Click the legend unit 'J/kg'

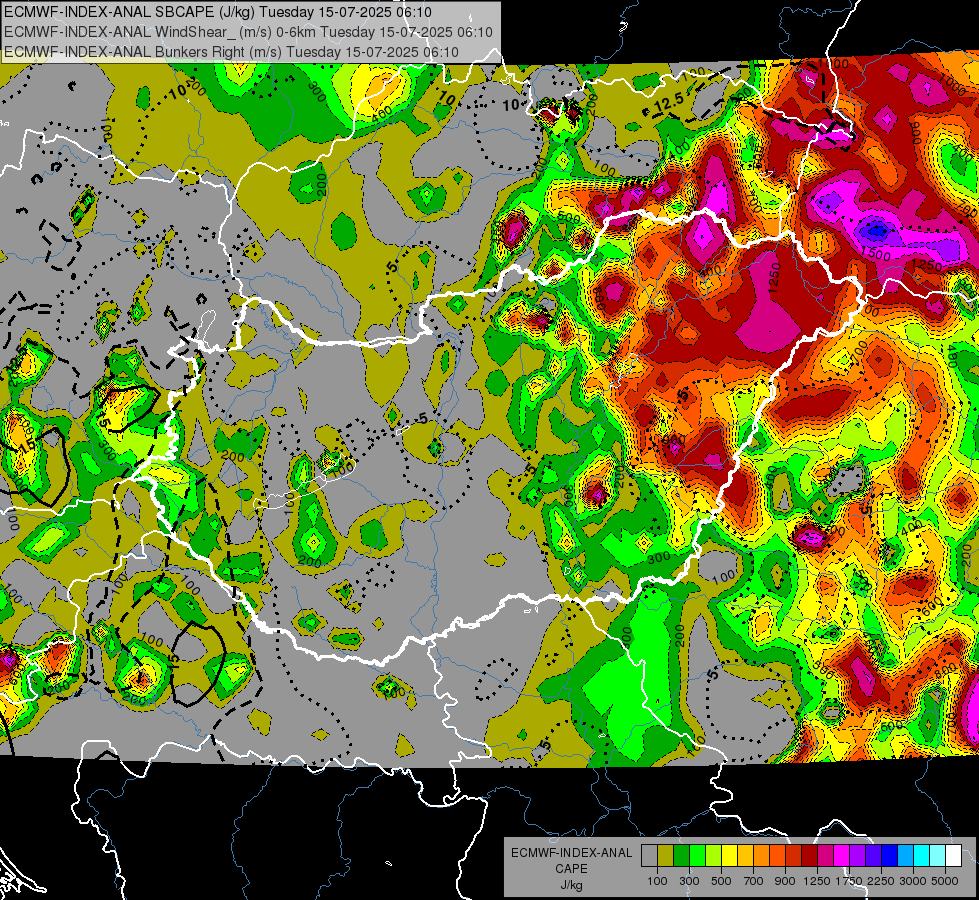tap(571, 885)
